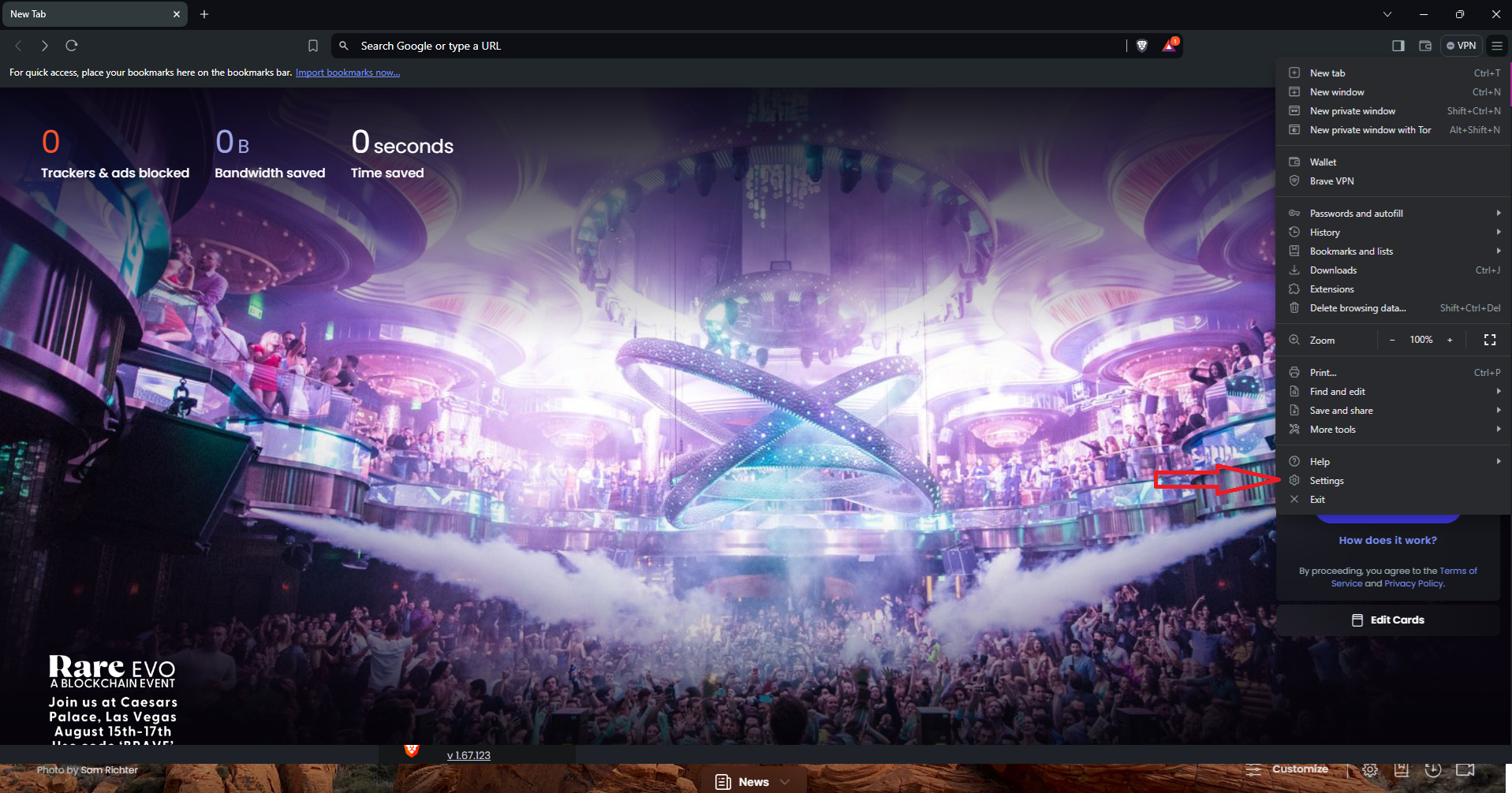Viewport: 1512px width, 793px height.
Task: Select Brave VPN menu entry
Action: tap(1394, 181)
